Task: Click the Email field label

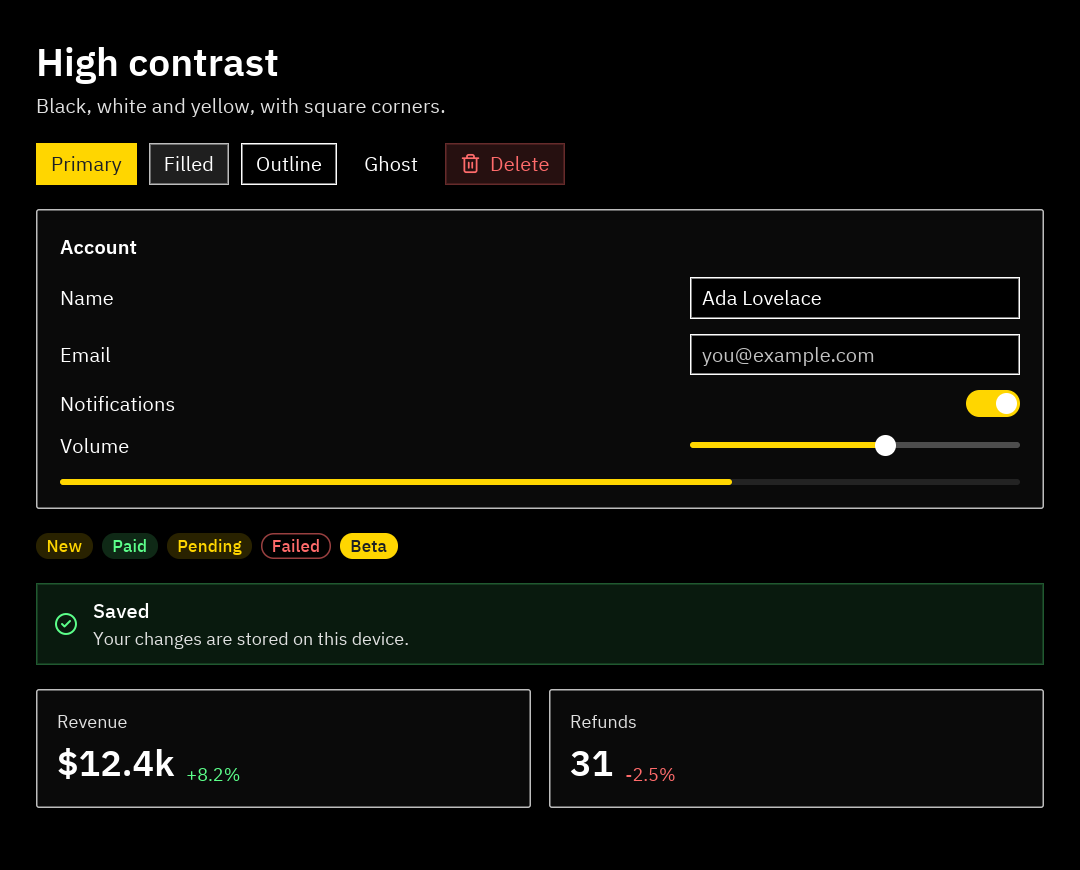Action: (85, 355)
